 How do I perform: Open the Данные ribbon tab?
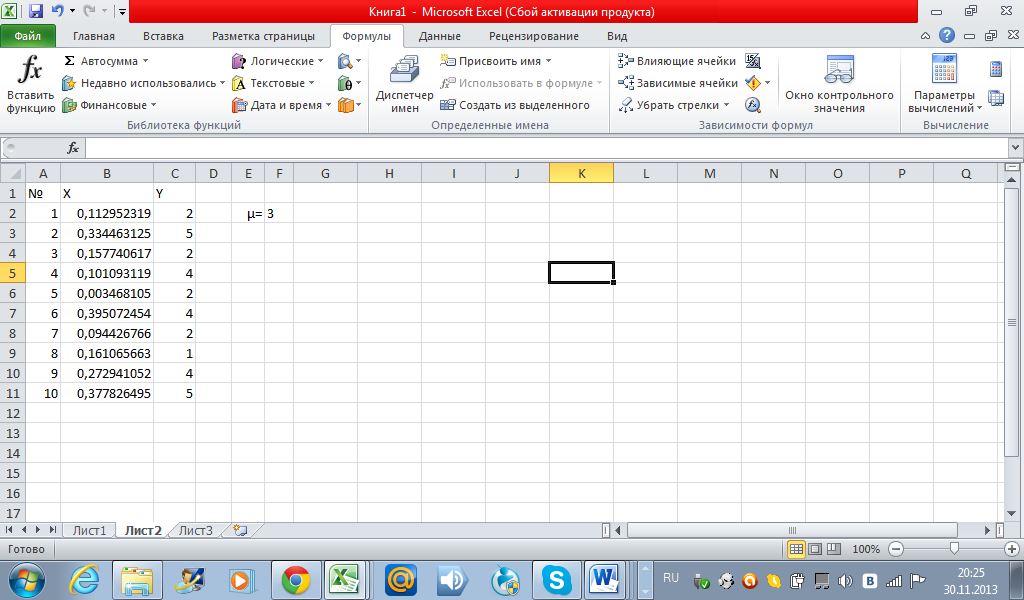(x=440, y=36)
